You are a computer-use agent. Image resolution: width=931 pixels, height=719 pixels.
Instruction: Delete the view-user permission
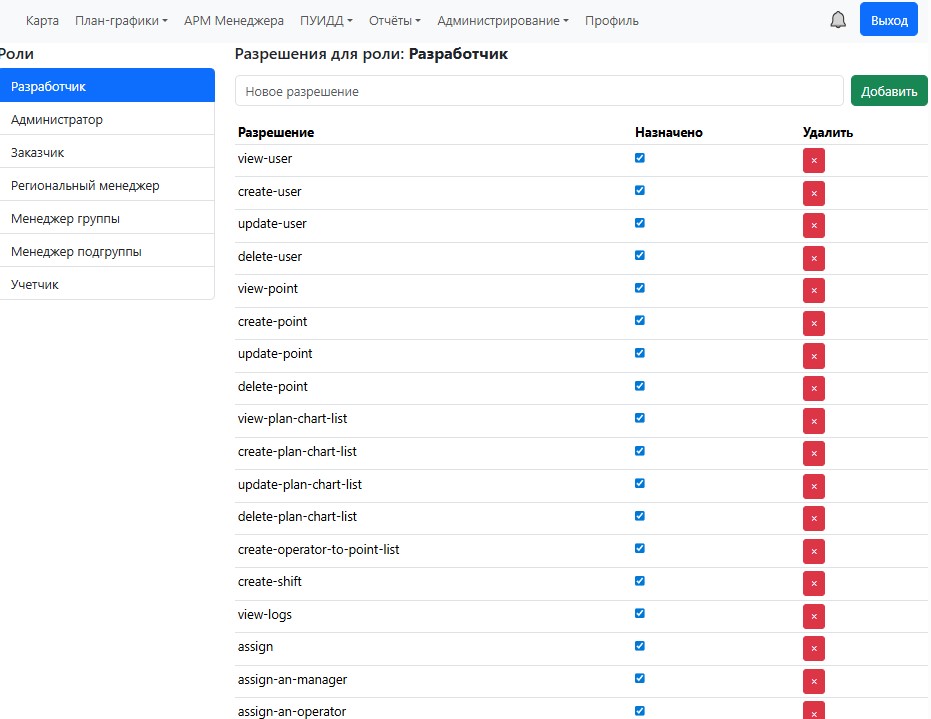tap(813, 160)
